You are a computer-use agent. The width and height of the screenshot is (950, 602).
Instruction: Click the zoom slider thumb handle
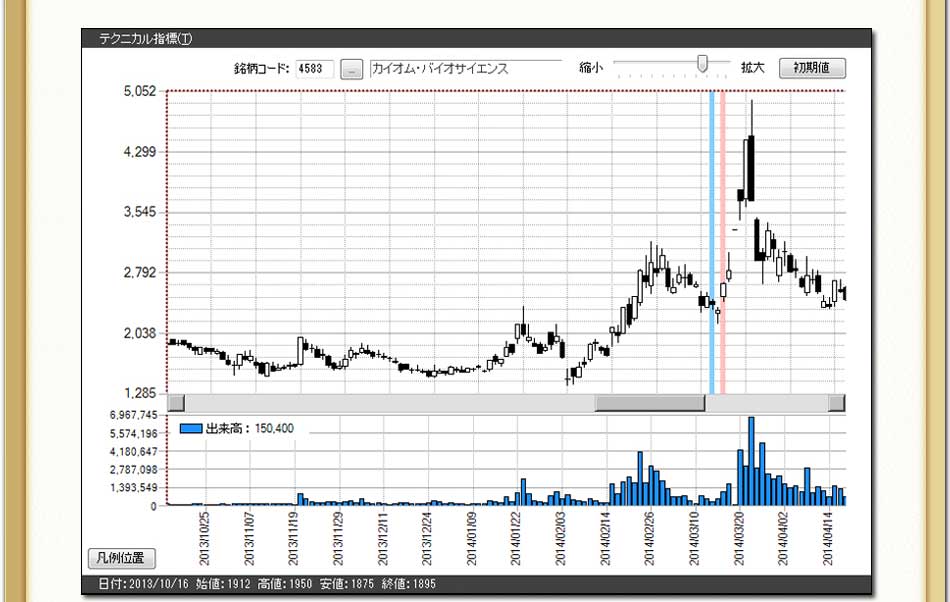703,64
